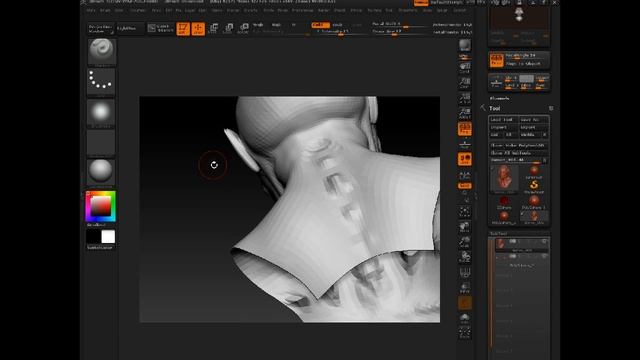Toggle Rgb paint mode

pyautogui.click(x=276, y=25)
